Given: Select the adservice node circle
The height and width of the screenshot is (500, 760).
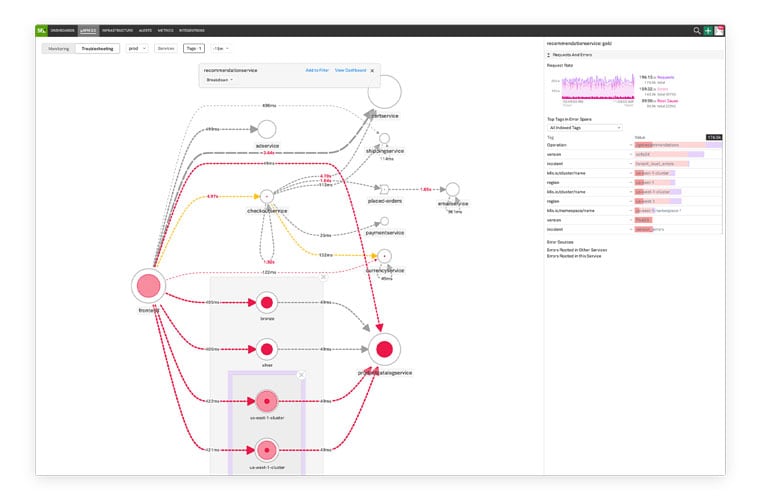Looking at the screenshot, I should 266,129.
